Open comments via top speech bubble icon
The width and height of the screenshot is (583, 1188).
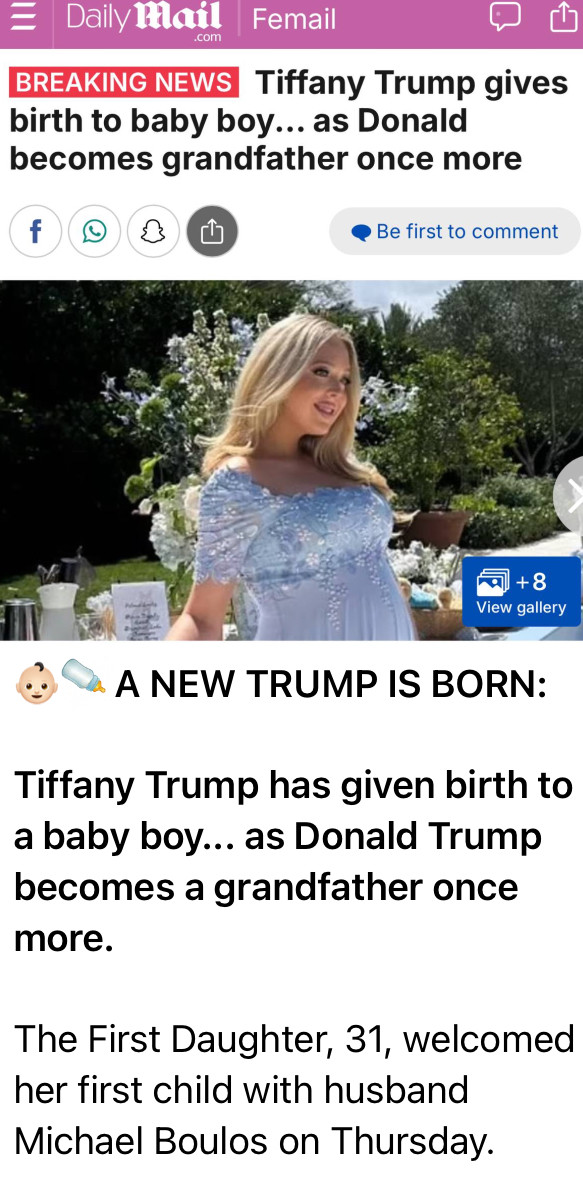click(x=505, y=17)
